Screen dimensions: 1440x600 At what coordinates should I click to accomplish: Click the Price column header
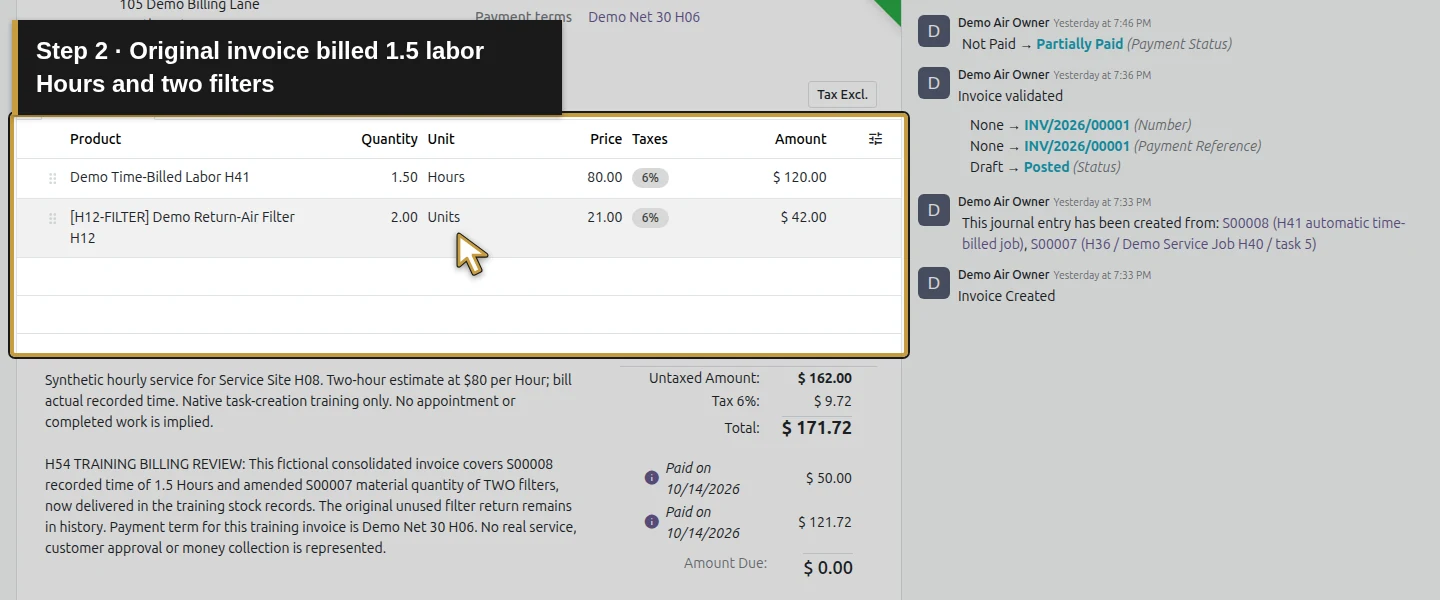pyautogui.click(x=606, y=139)
